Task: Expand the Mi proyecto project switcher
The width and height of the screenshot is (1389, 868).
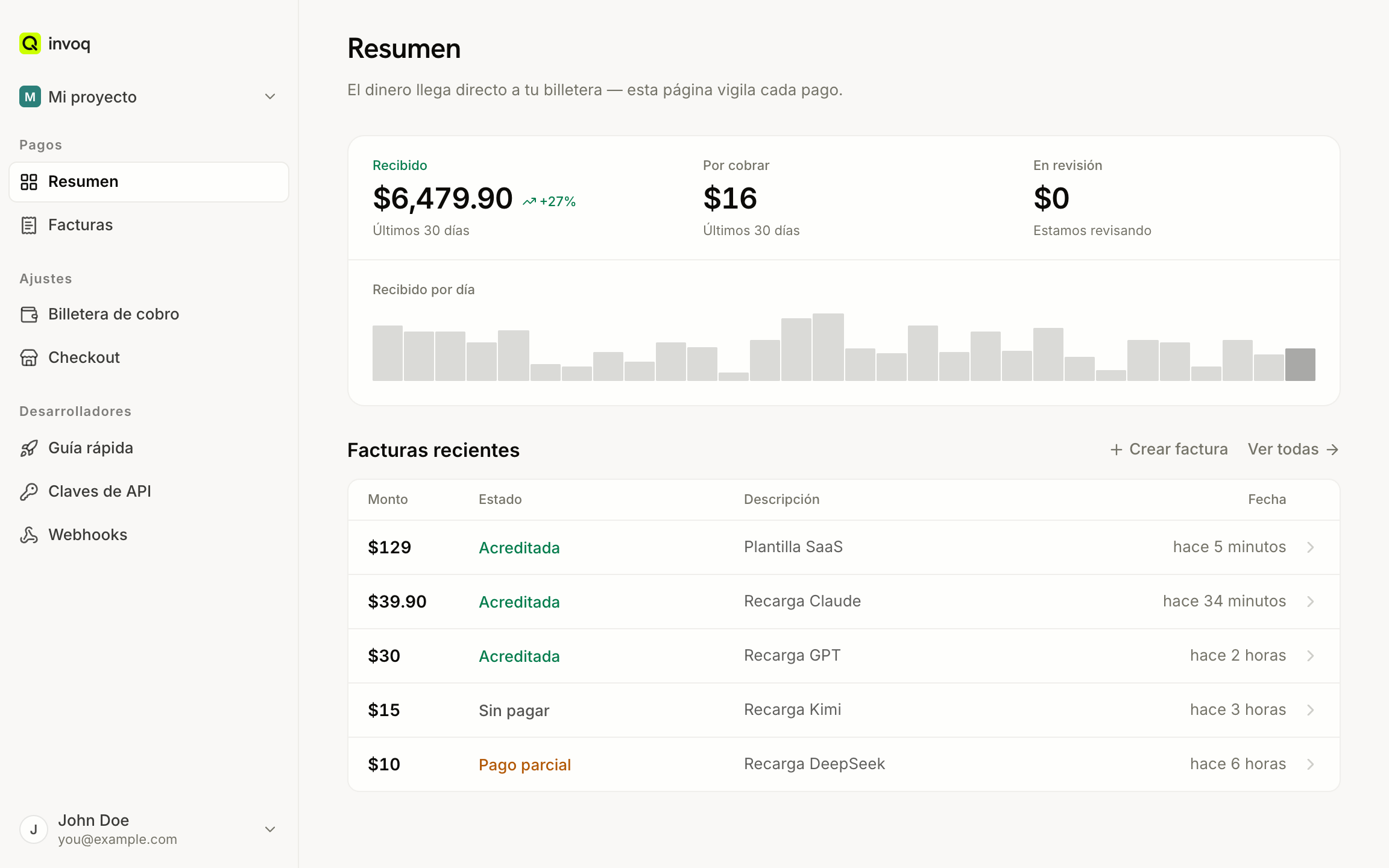Action: [x=270, y=96]
